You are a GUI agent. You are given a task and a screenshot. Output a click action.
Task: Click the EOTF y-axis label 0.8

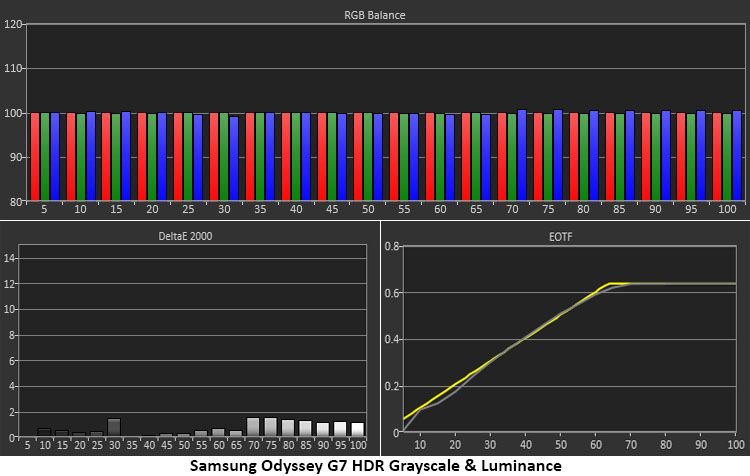[x=392, y=246]
